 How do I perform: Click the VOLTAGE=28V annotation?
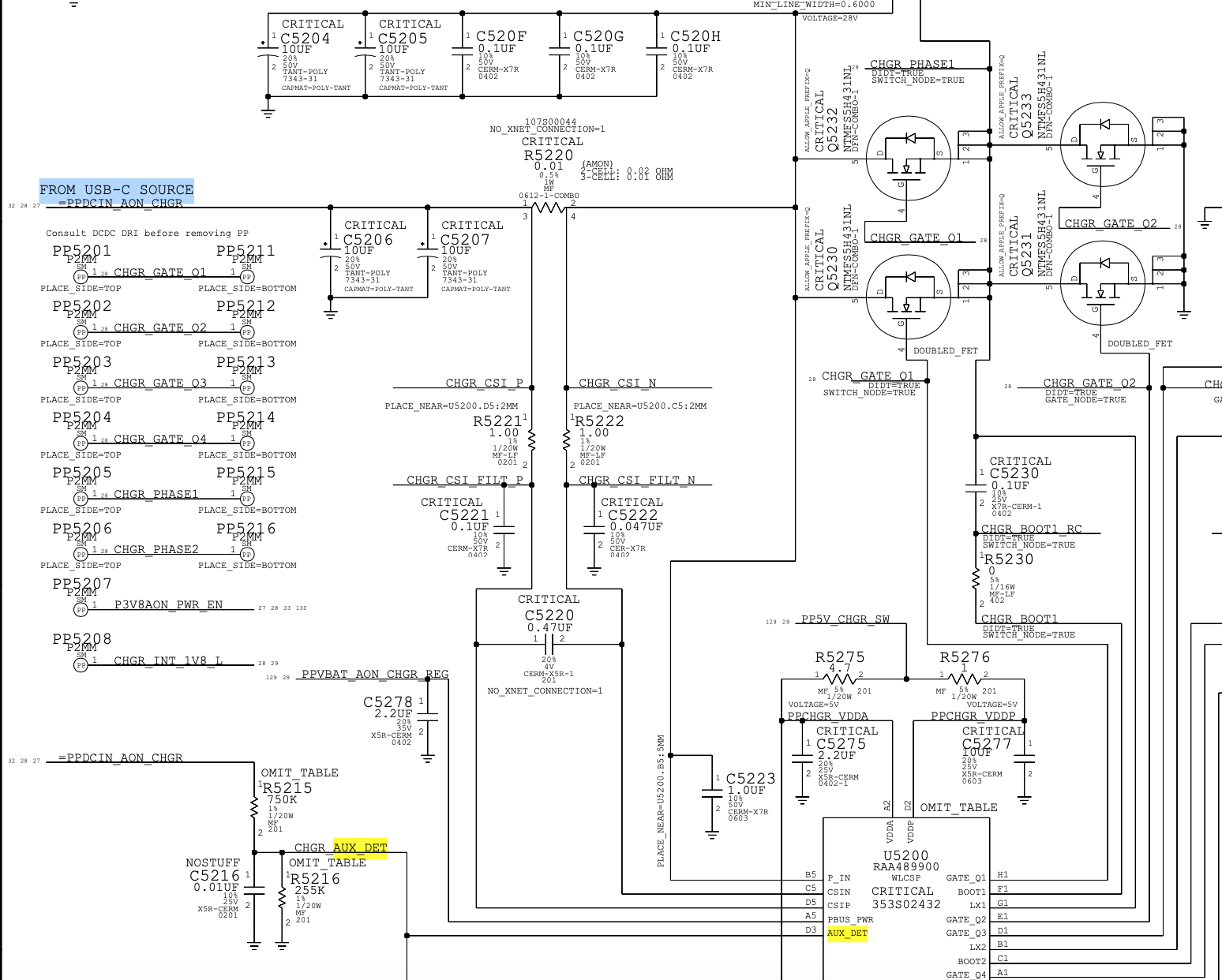point(830,17)
